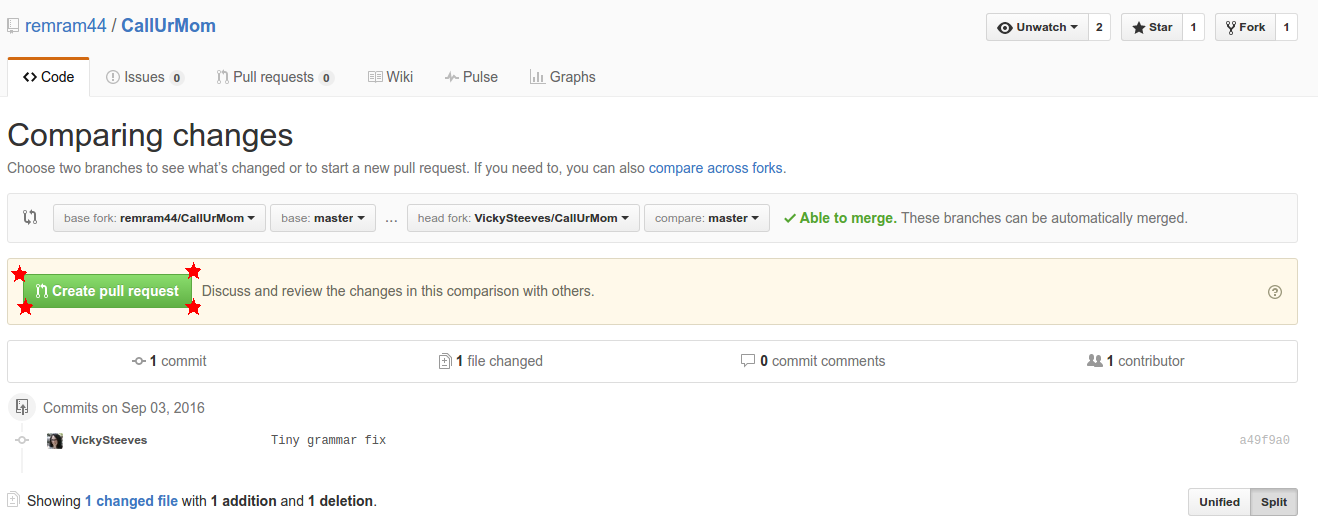
Task: Switch to the Wiki tab
Action: click(x=390, y=77)
